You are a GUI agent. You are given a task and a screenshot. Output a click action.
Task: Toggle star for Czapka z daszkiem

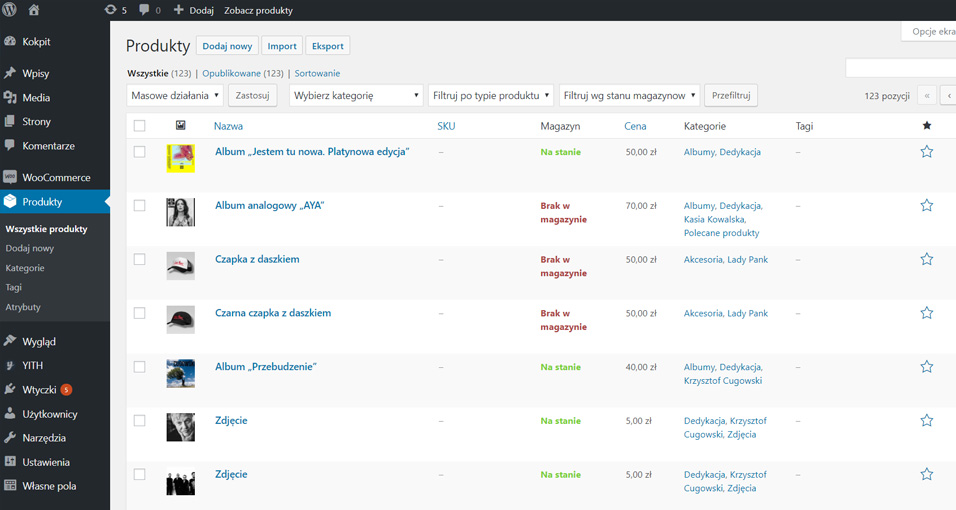click(927, 259)
